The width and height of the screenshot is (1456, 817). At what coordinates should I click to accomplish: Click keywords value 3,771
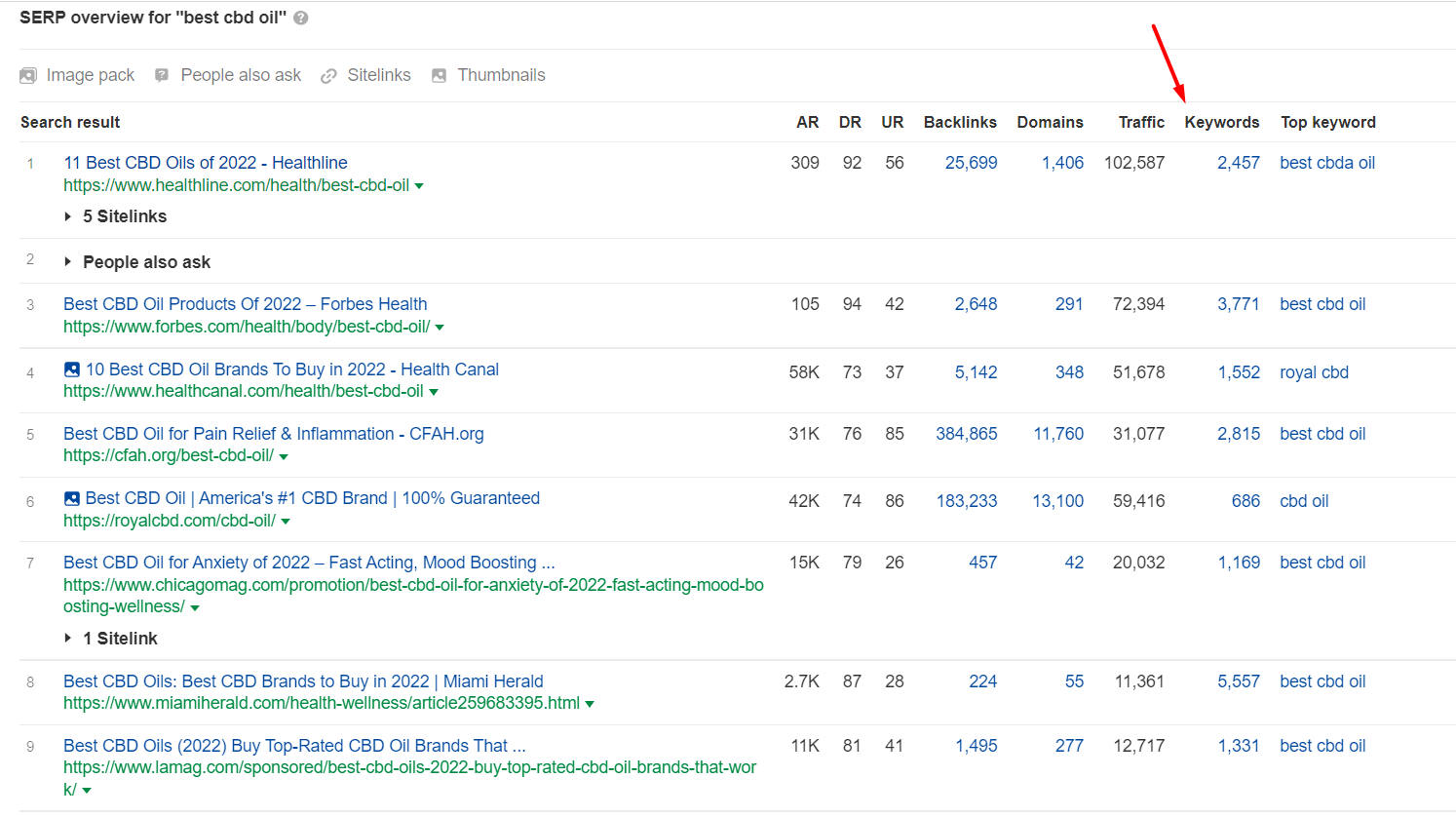coord(1239,304)
